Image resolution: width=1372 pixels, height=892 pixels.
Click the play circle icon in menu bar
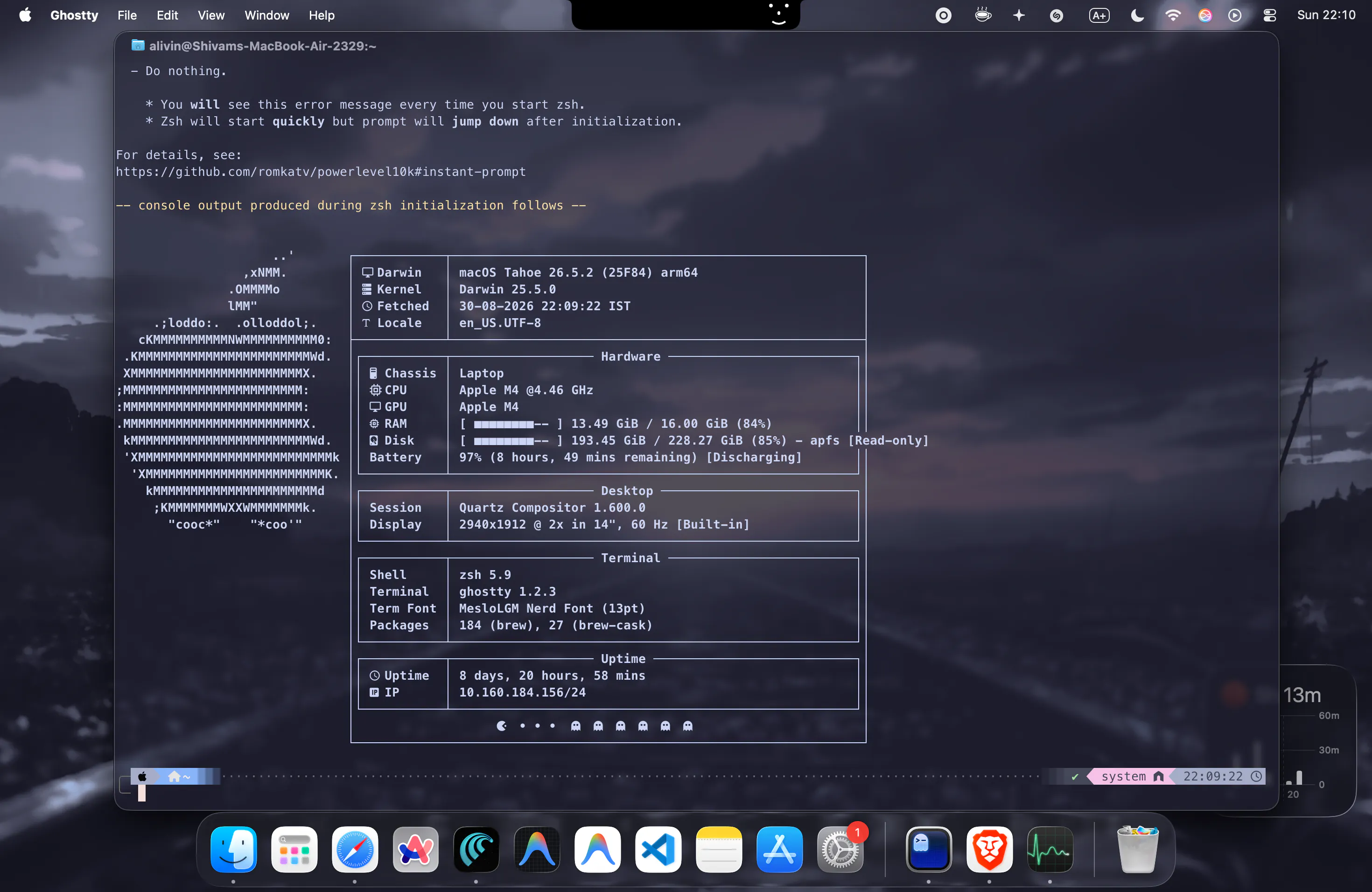(x=1234, y=15)
